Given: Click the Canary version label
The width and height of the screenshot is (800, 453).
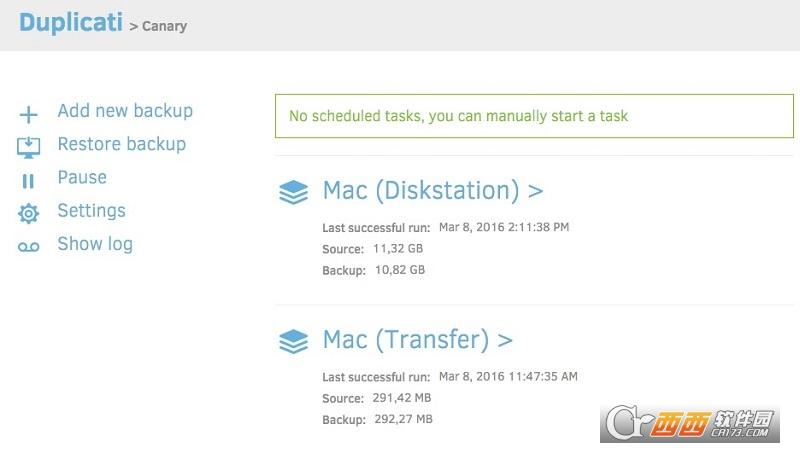Looking at the screenshot, I should (164, 26).
